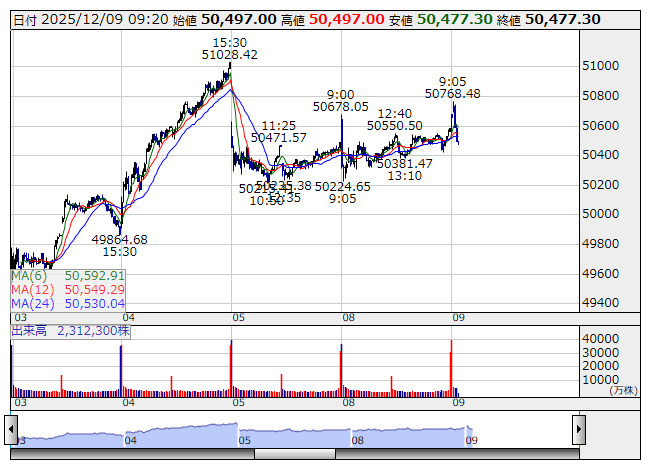Select the 9:00 50678.05 annotation
Image resolution: width=653 pixels, height=470 pixels.
[341, 101]
